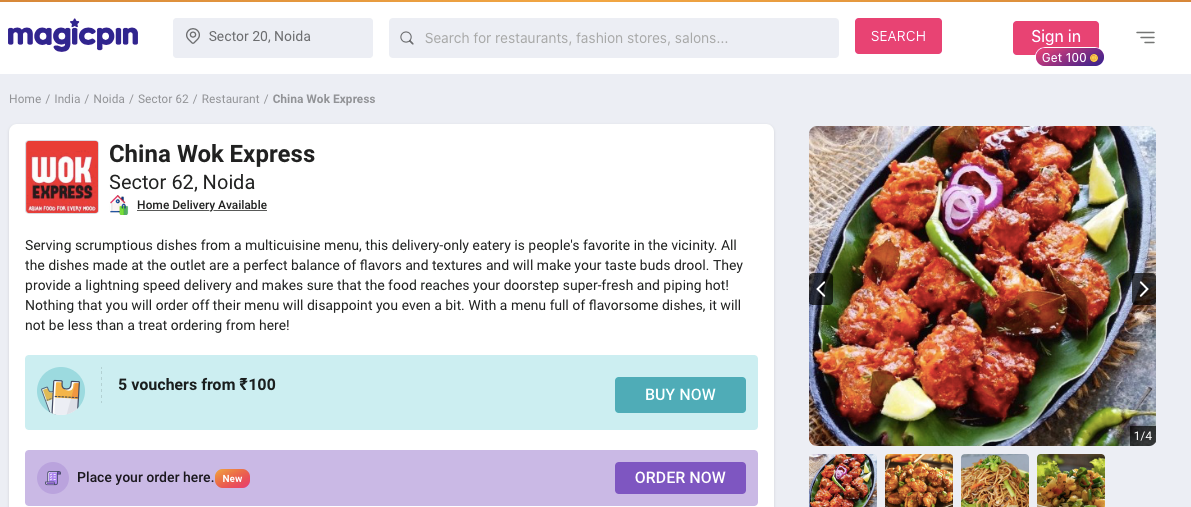
Task: Select the noodles photo thumbnail
Action: coord(994,480)
